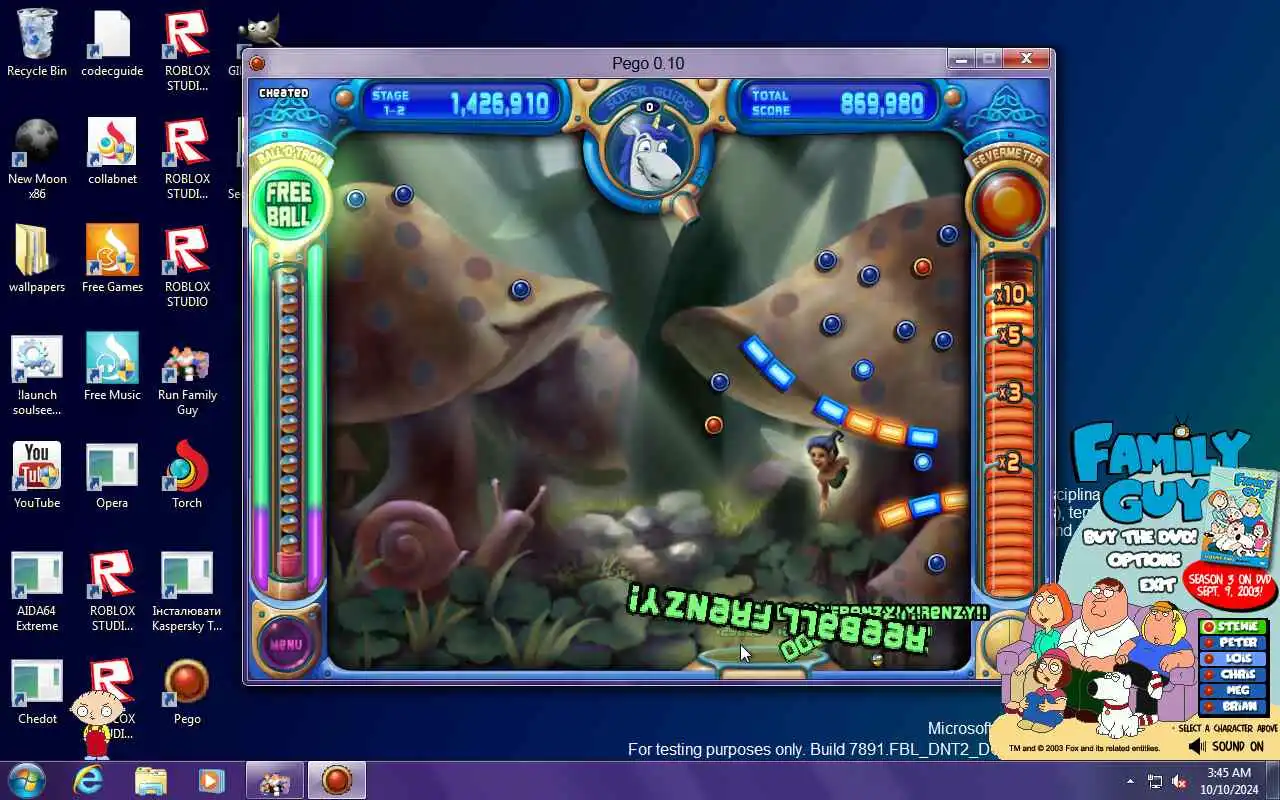Click the orange peg on the right mushroom cap
Image resolution: width=1280 pixels, height=800 pixels.
pyautogui.click(x=922, y=267)
